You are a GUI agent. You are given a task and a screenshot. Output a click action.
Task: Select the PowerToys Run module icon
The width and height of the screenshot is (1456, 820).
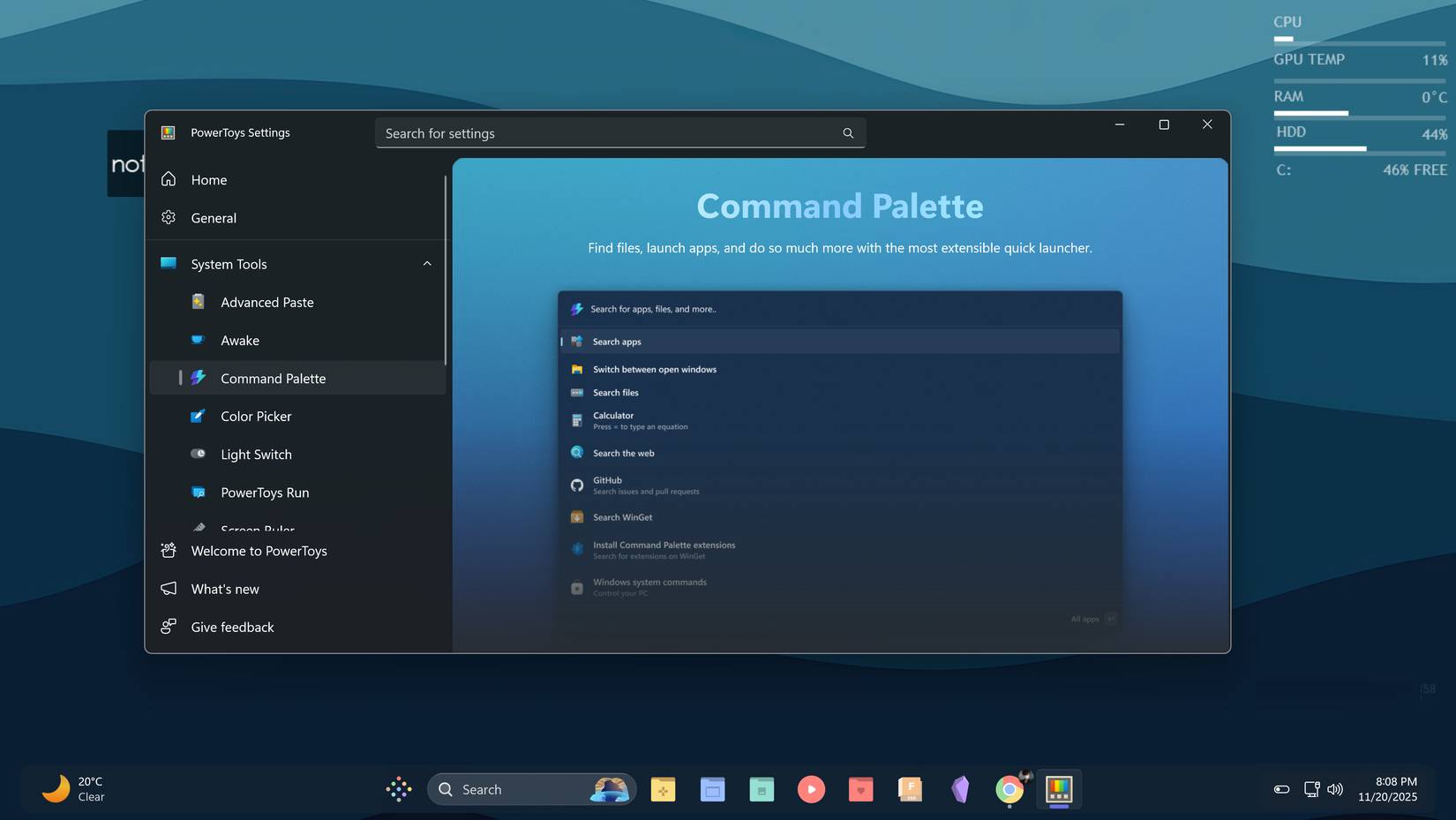198,492
